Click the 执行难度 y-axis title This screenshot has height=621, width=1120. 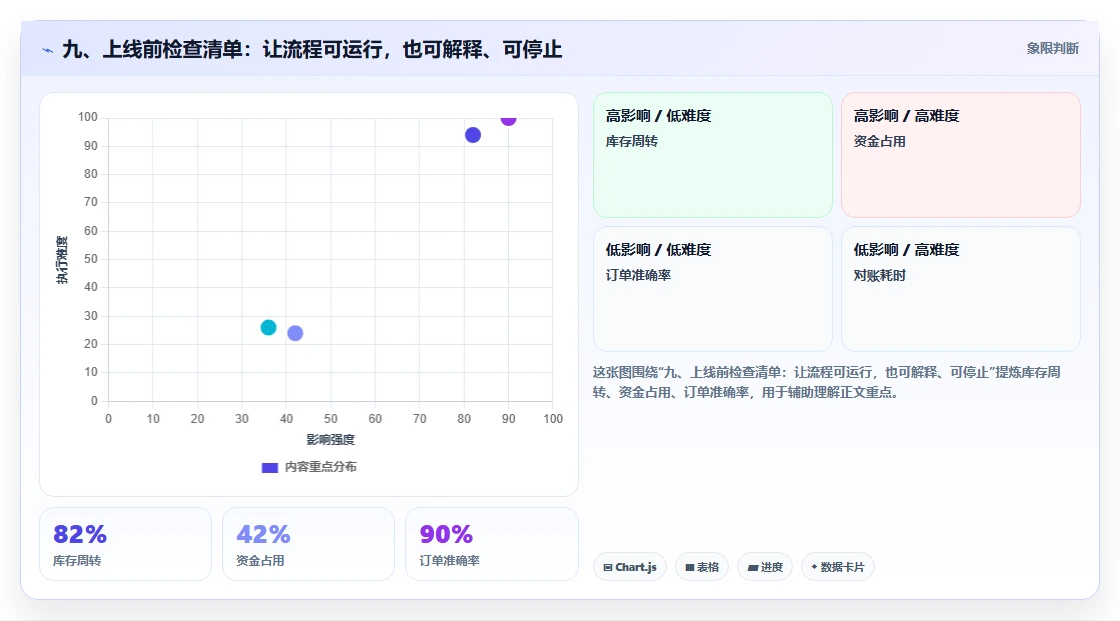click(62, 259)
